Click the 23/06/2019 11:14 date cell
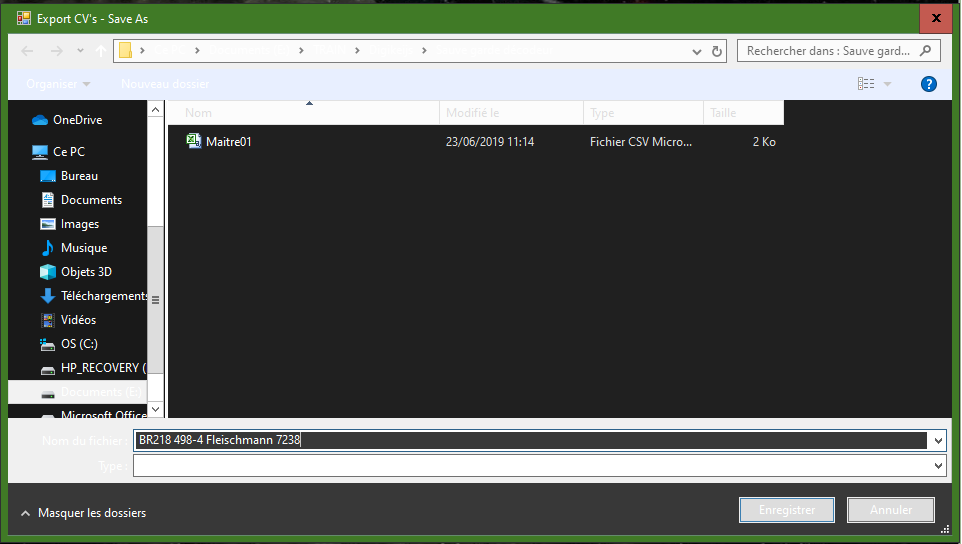The image size is (962, 544). [x=490, y=142]
